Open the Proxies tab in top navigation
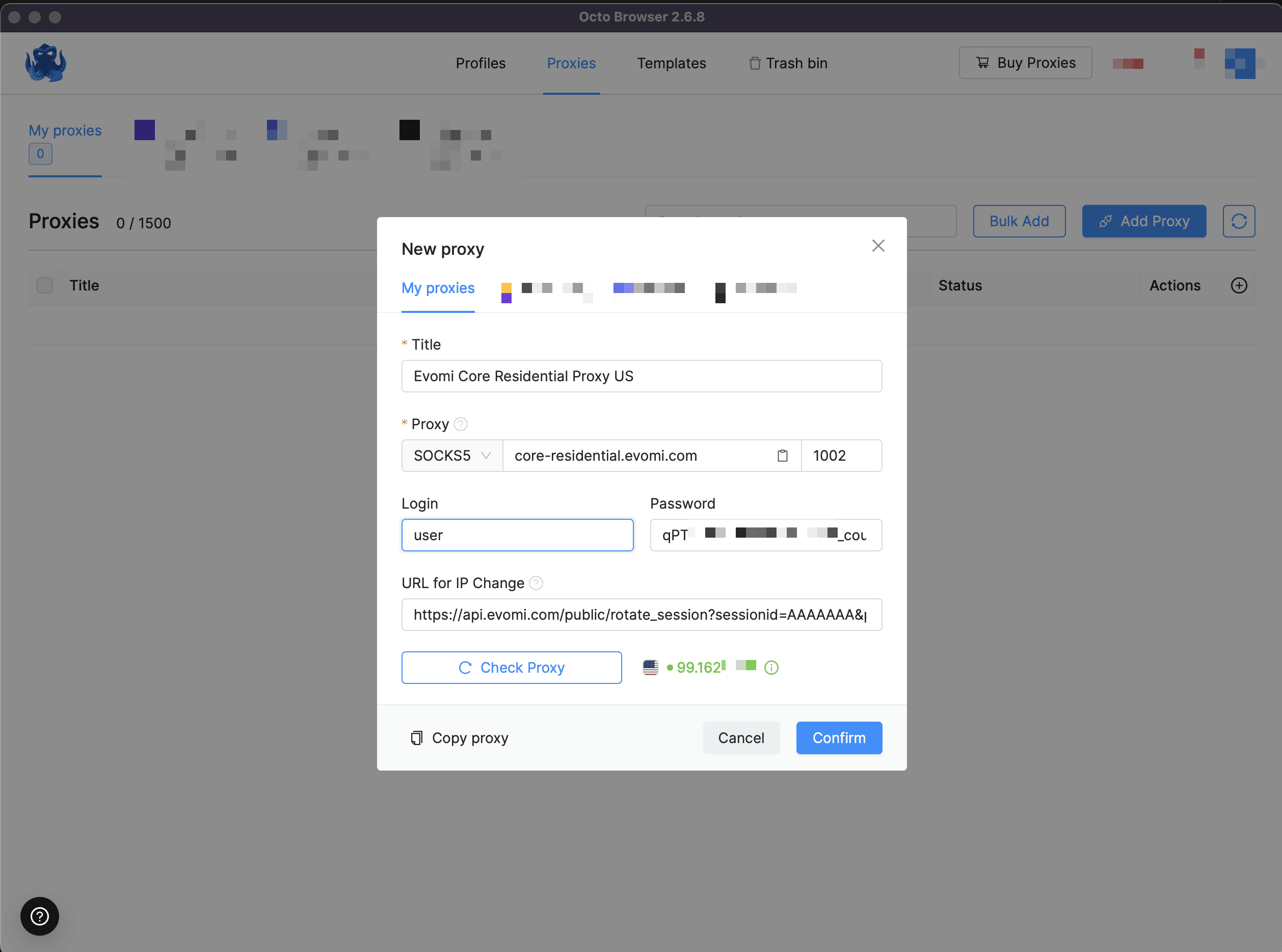Image resolution: width=1282 pixels, height=952 pixels. (571, 63)
